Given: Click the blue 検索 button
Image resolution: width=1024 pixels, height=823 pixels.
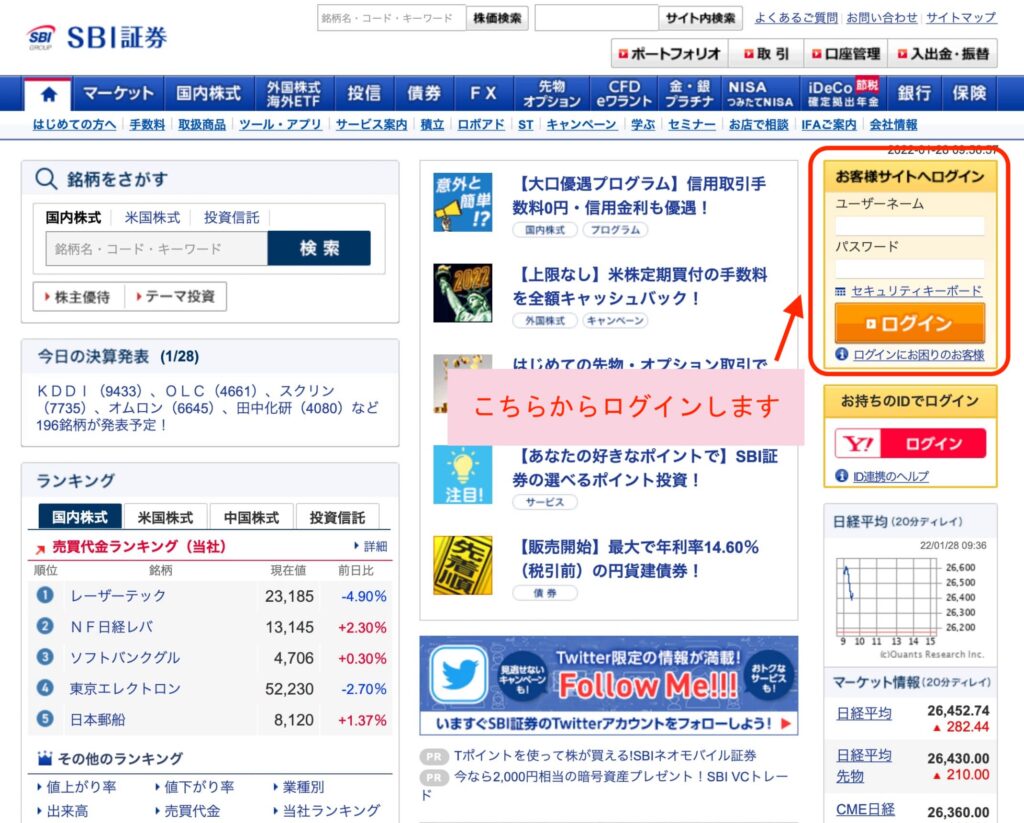Looking at the screenshot, I should [319, 248].
